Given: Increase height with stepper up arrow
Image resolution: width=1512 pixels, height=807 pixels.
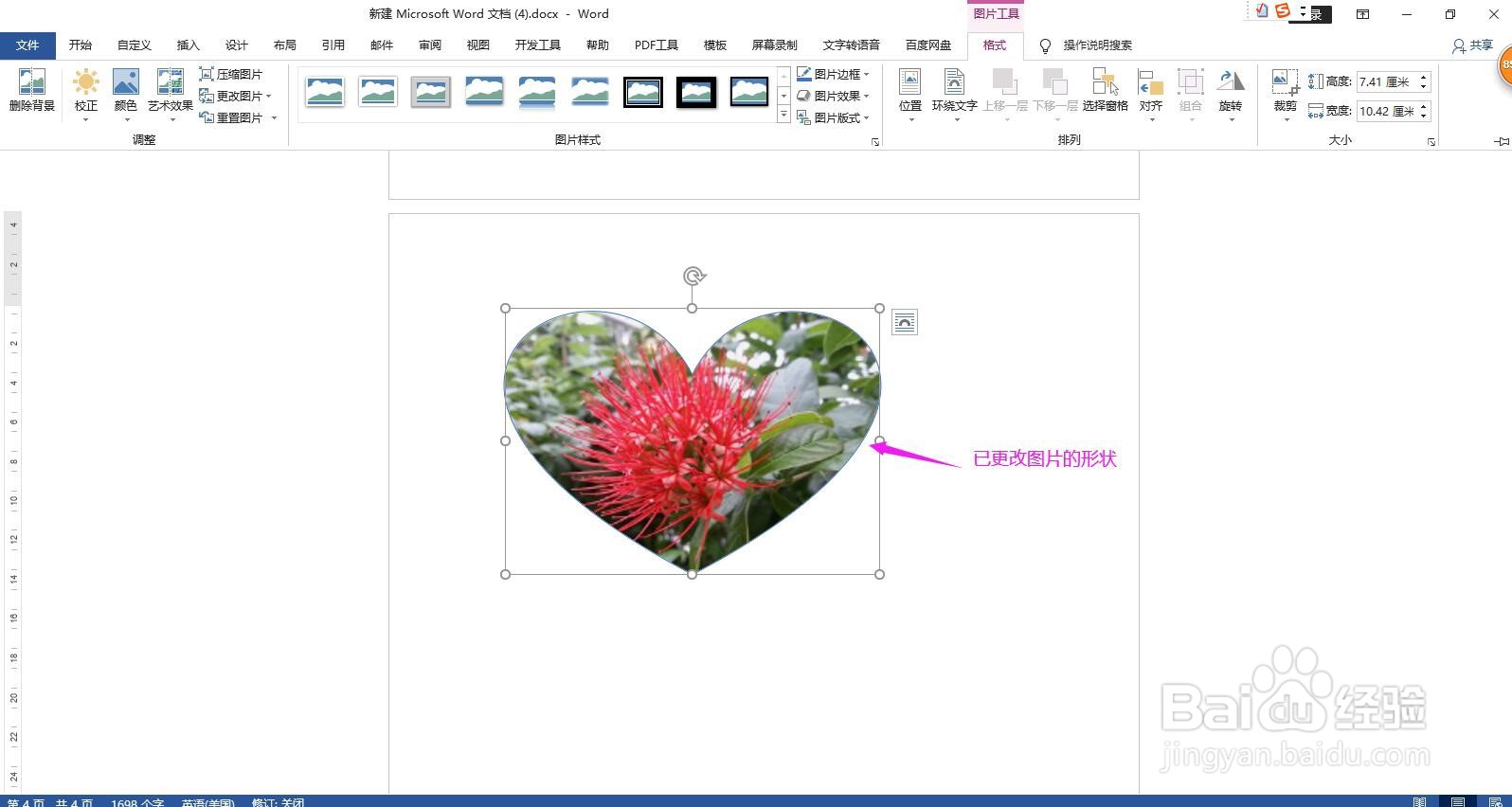Looking at the screenshot, I should coord(1423,78).
